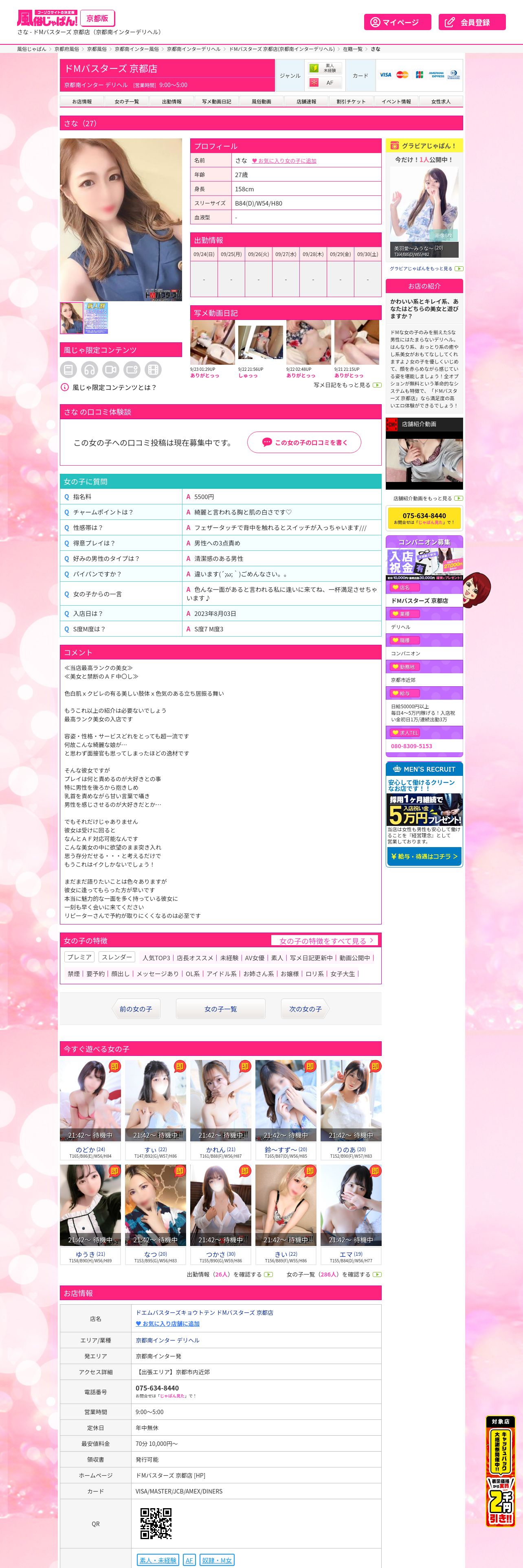Toggle お気に入り店舗に追加 favorite shop
Screen dimensions: 523x1568
(167, 1323)
